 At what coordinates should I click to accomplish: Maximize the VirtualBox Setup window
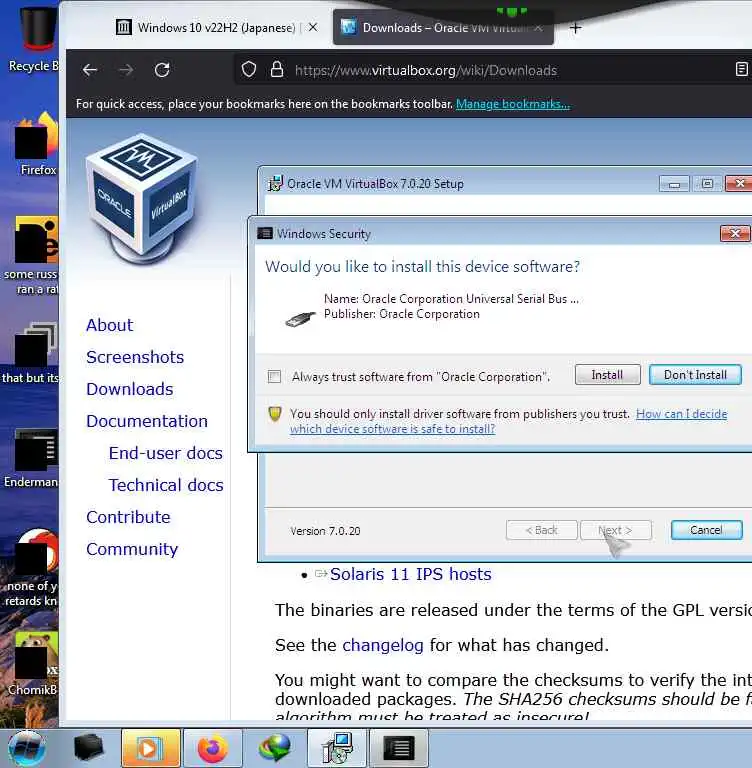[707, 184]
